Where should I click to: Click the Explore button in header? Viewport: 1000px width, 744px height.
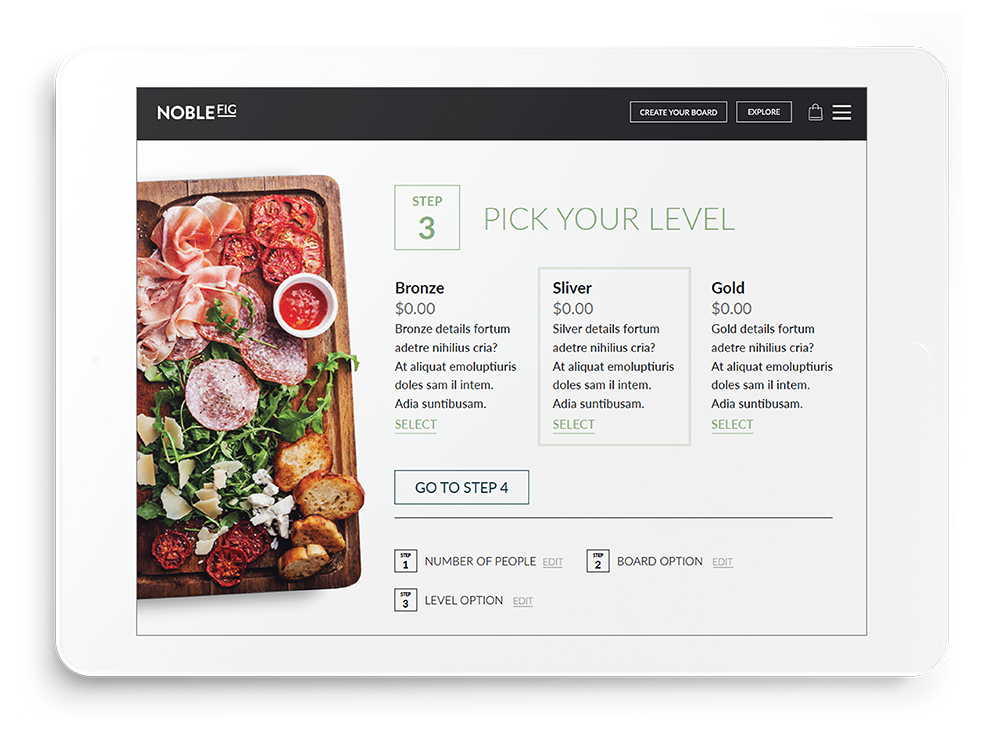[763, 112]
